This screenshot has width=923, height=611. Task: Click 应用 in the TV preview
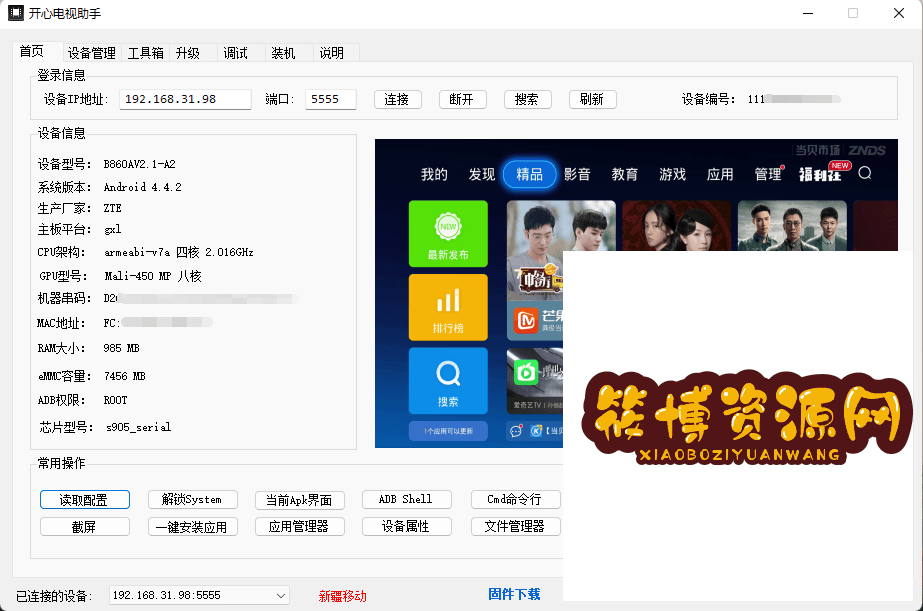tap(720, 174)
